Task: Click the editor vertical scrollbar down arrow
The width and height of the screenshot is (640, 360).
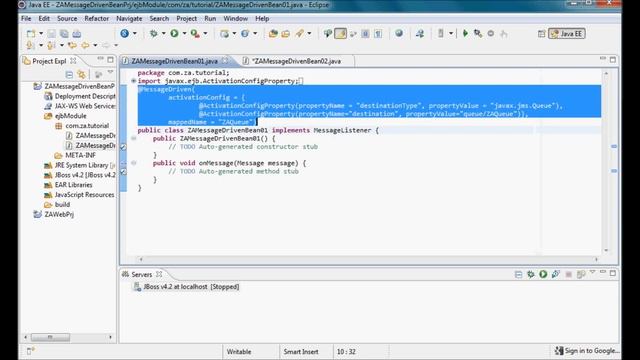Action: click(606, 250)
